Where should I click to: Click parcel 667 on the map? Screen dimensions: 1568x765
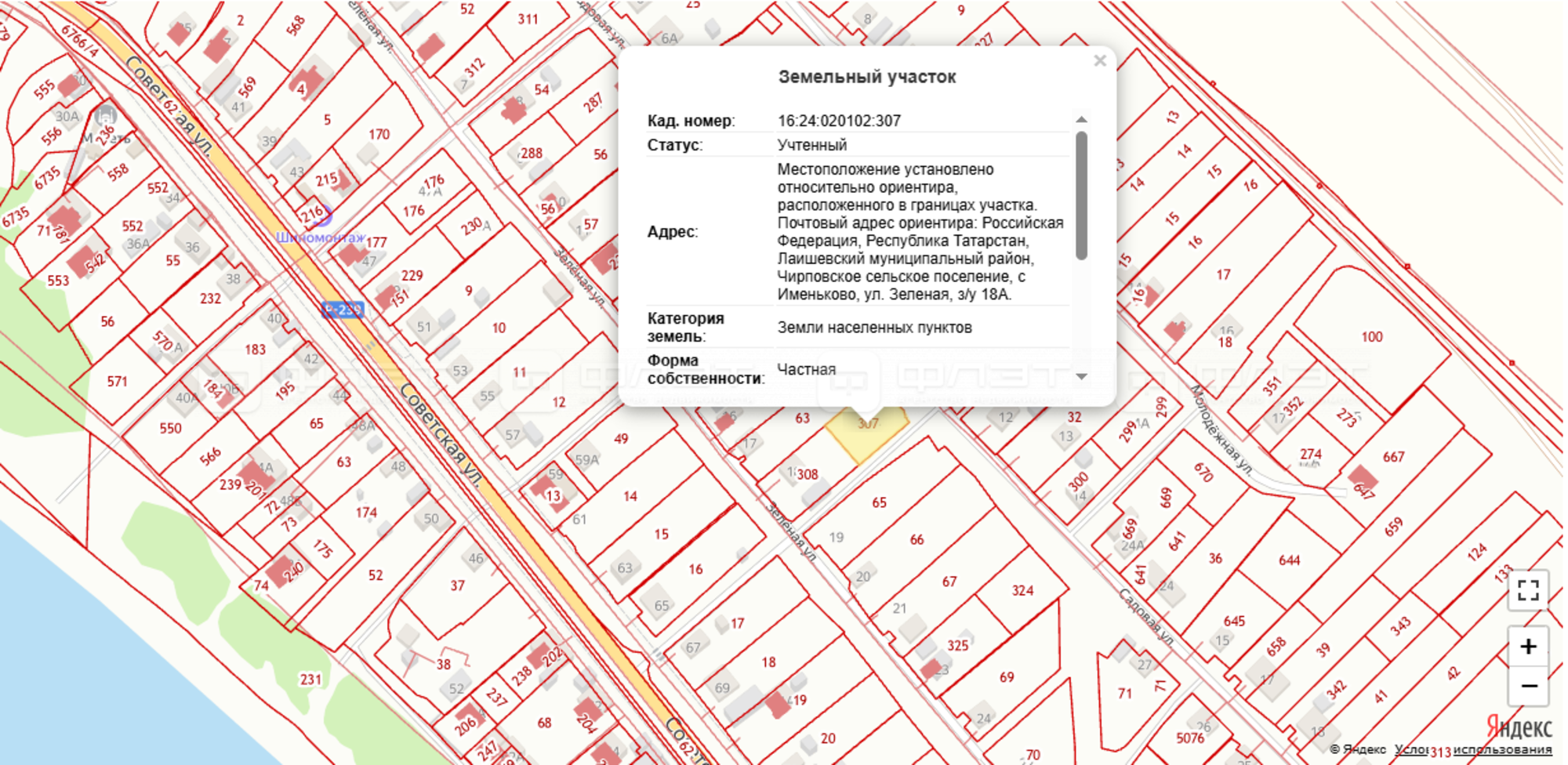click(1393, 457)
